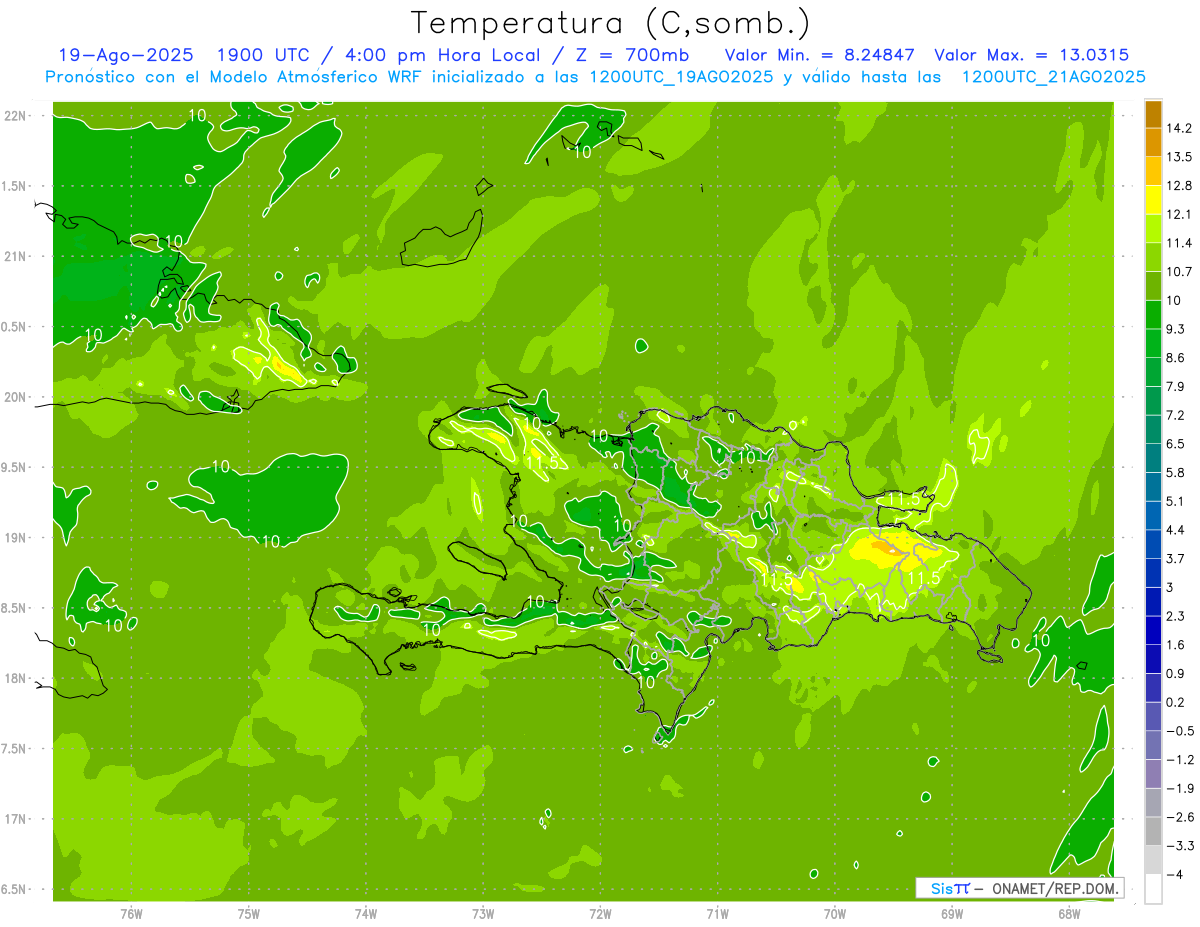Click the '-1.9' legend value
The height and width of the screenshot is (927, 1200).
pyautogui.click(x=1180, y=788)
